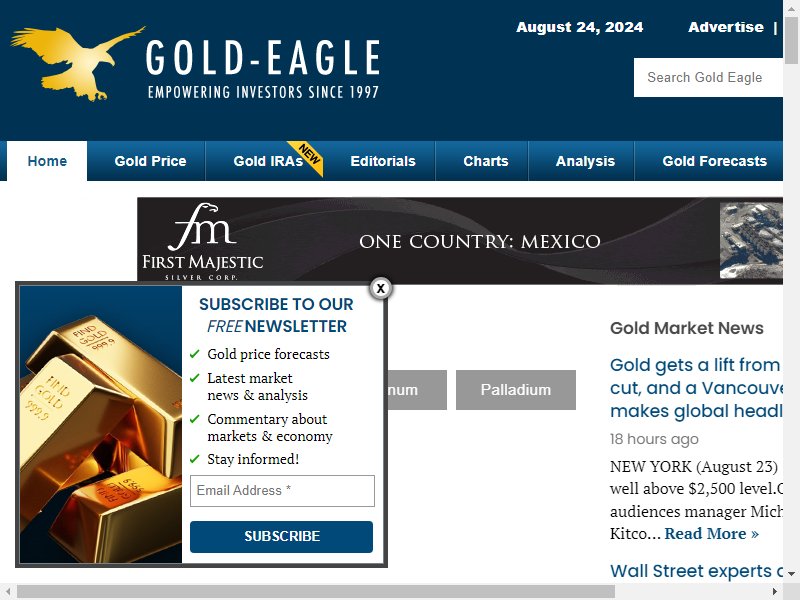Click the Gold-Eagle golden eagle logo

pyautogui.click(x=78, y=64)
